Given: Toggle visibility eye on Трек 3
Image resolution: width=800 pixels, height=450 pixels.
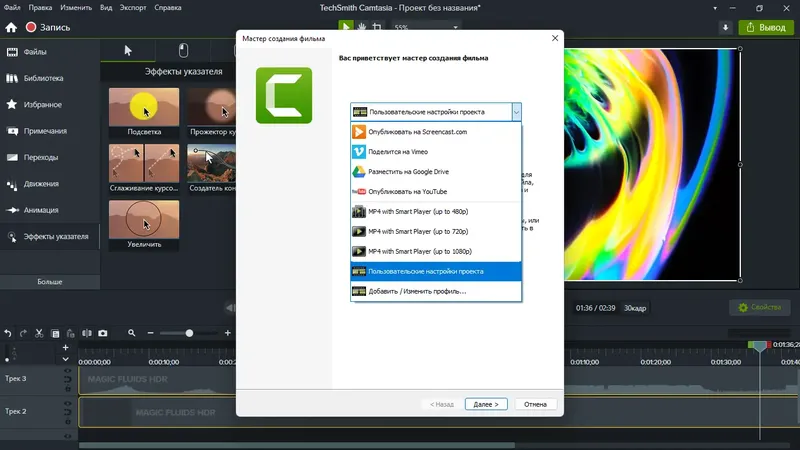Looking at the screenshot, I should click(67, 371).
